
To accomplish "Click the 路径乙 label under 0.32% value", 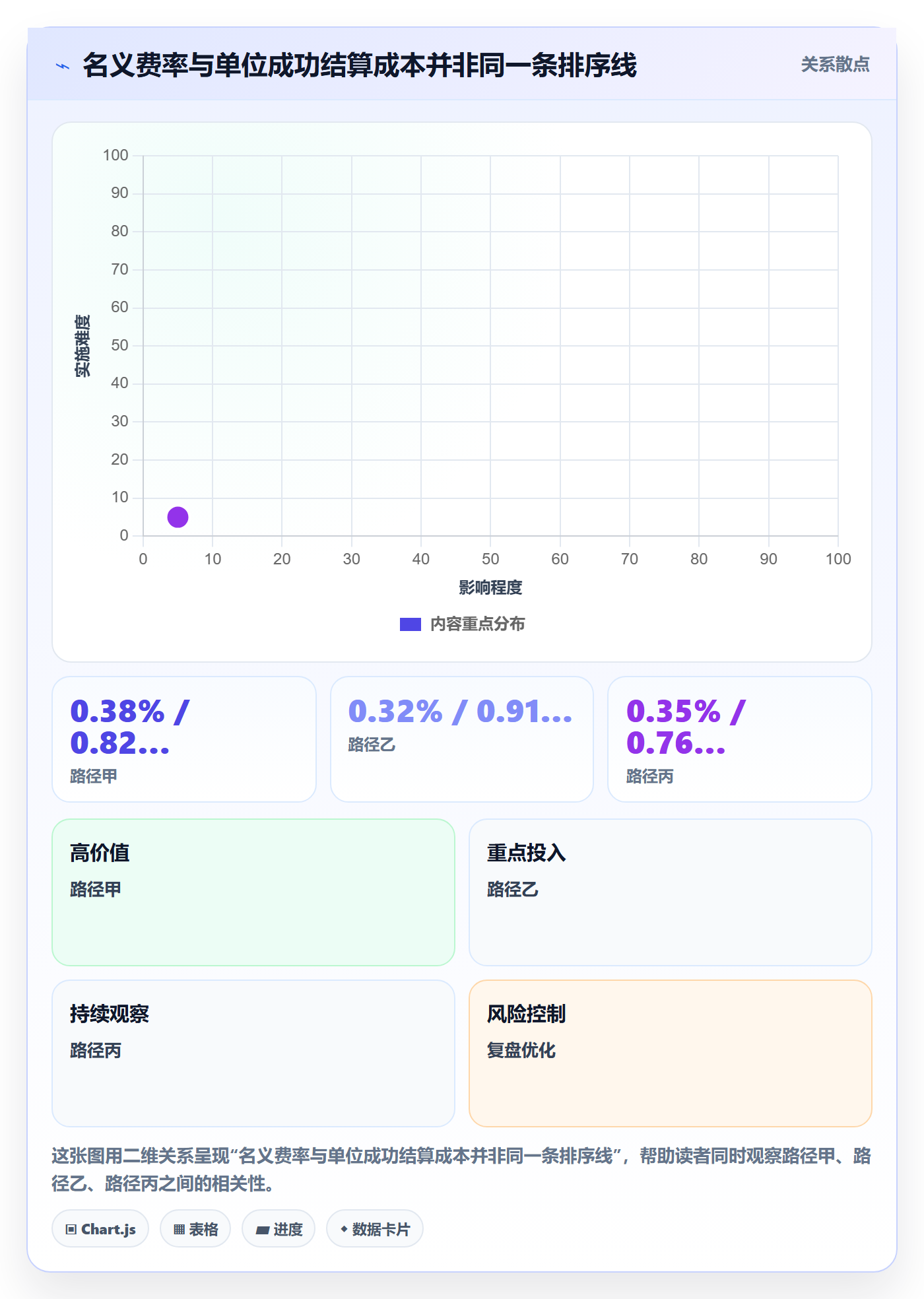I will [x=372, y=745].
